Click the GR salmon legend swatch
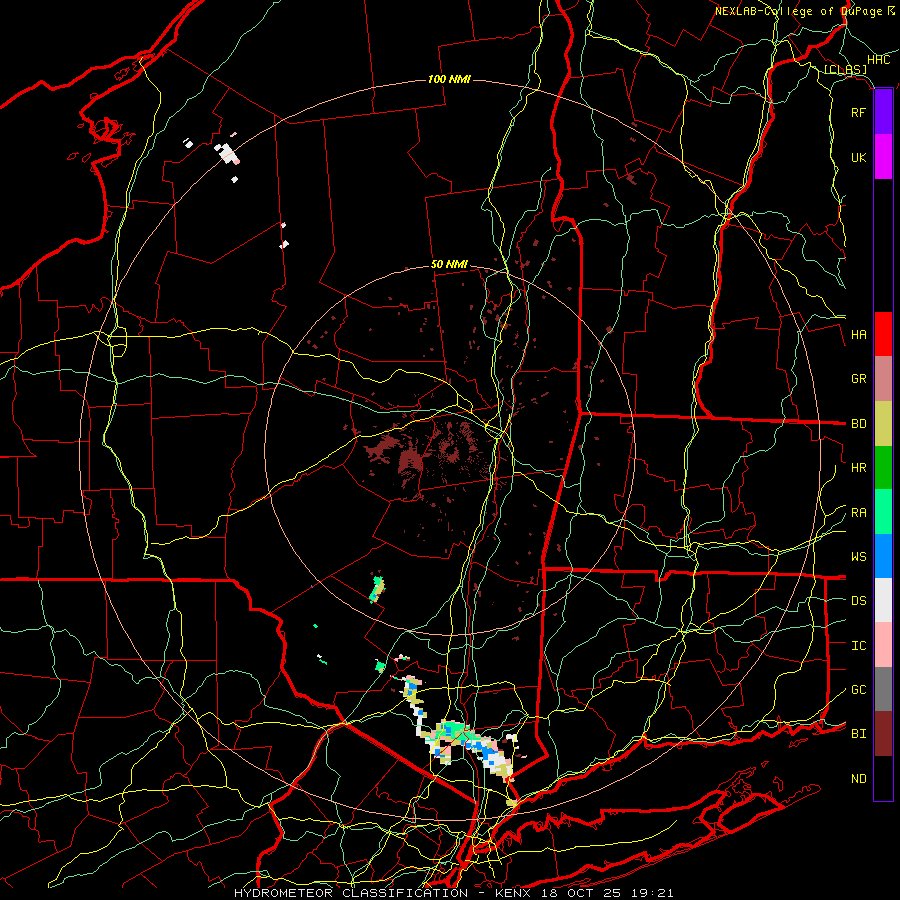 [x=883, y=378]
